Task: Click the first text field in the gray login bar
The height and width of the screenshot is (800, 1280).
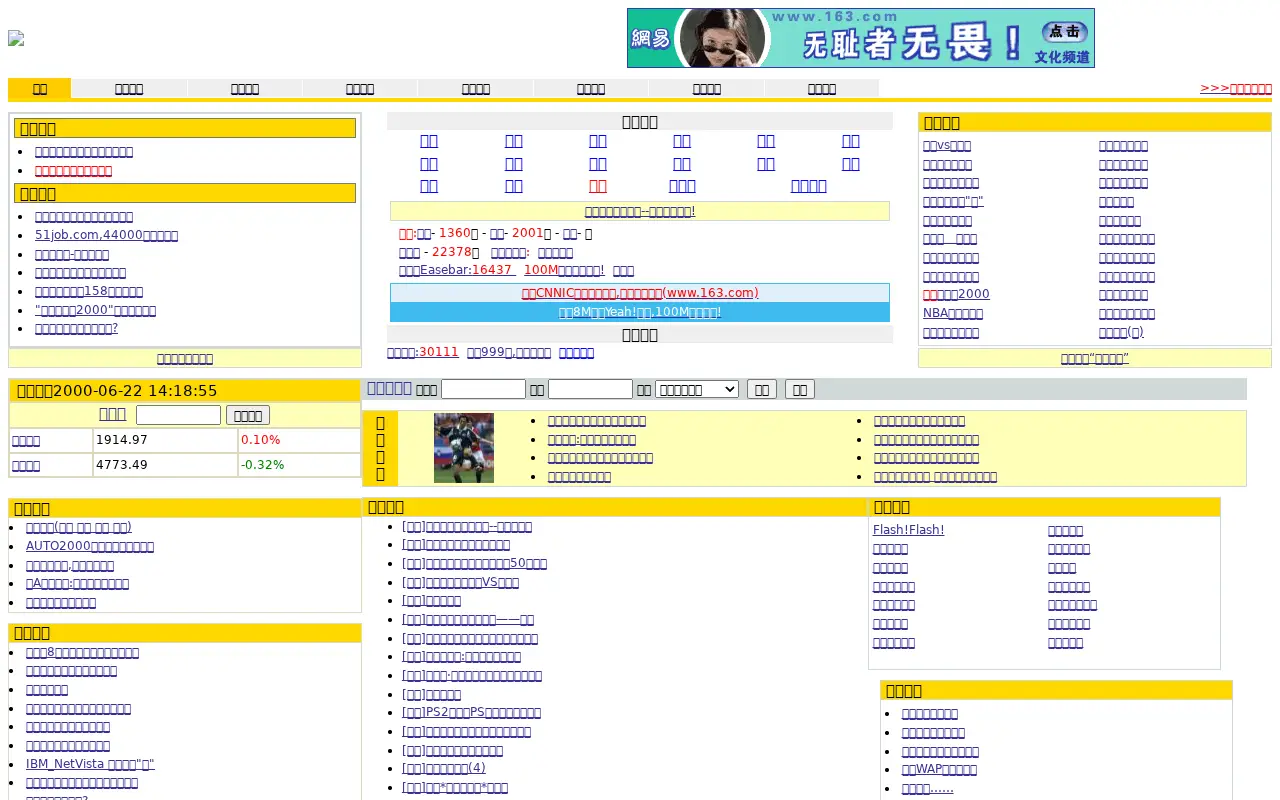Action: (483, 389)
